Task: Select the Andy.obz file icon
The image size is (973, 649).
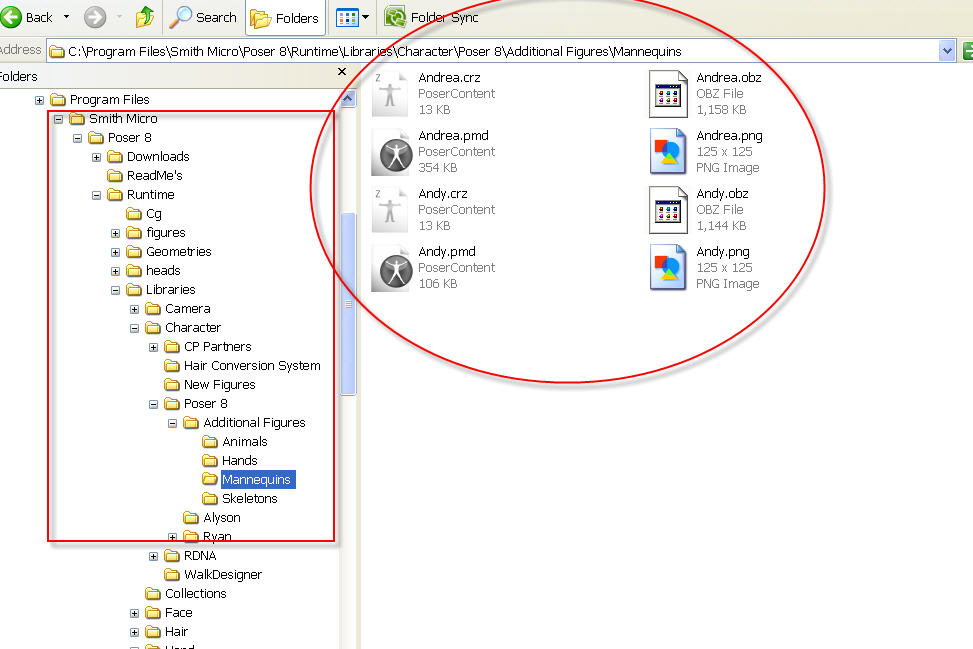Action: 668,210
